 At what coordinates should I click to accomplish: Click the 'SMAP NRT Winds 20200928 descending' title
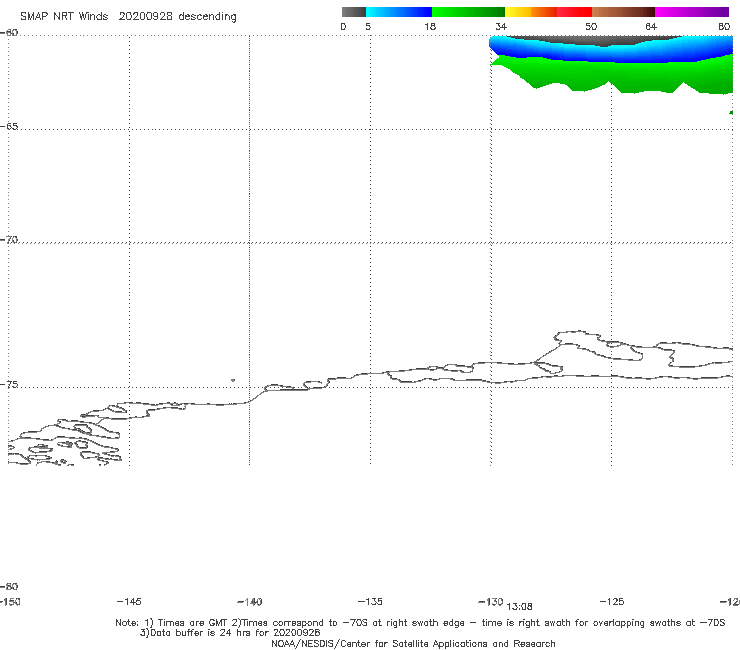pyautogui.click(x=128, y=17)
